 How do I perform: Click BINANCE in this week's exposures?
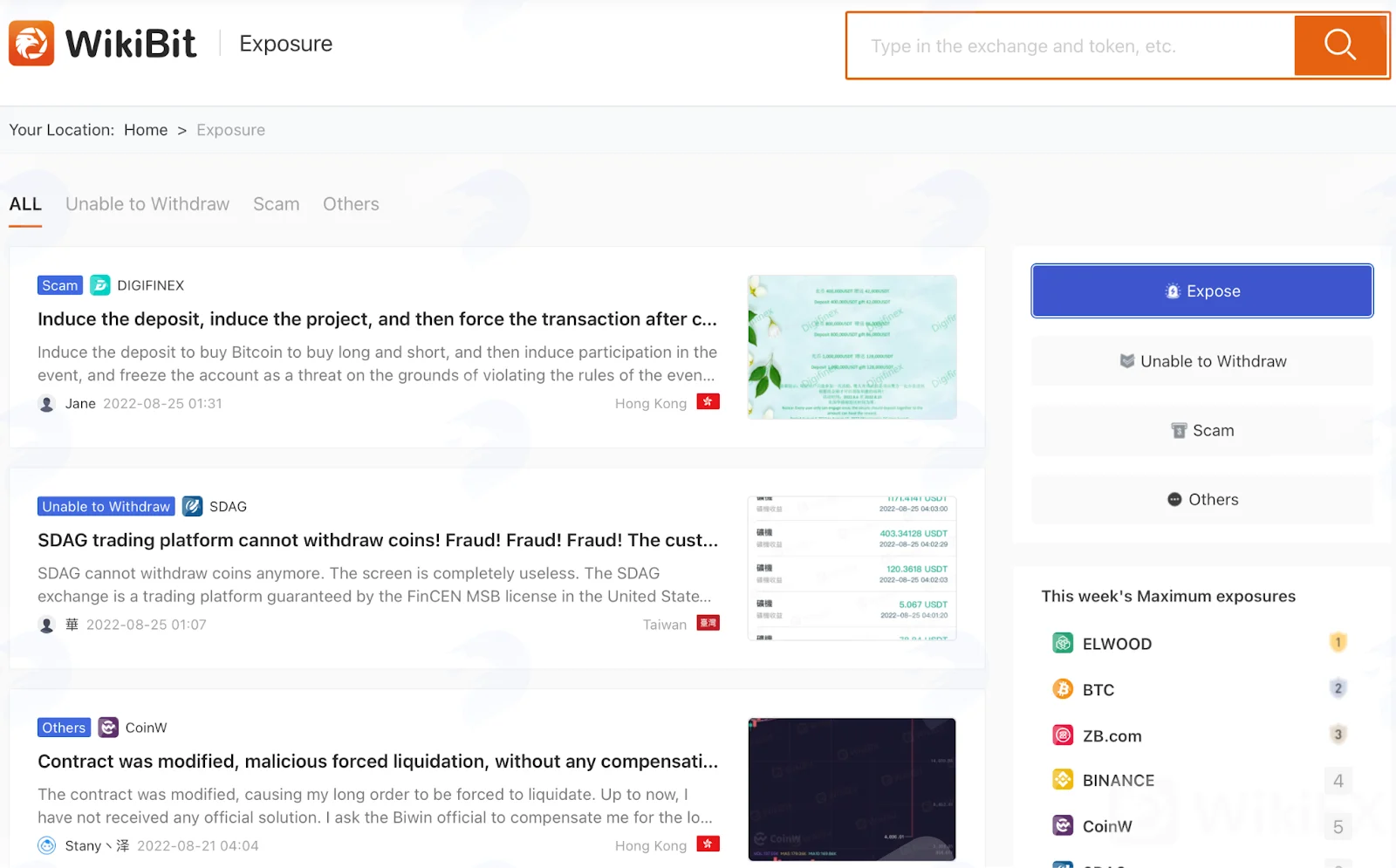click(1119, 781)
